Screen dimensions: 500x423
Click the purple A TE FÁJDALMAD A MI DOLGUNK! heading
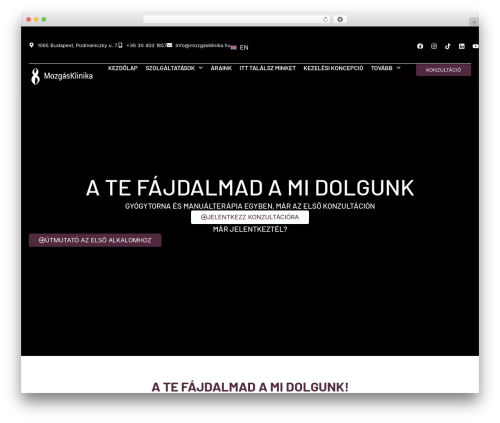[250, 387]
